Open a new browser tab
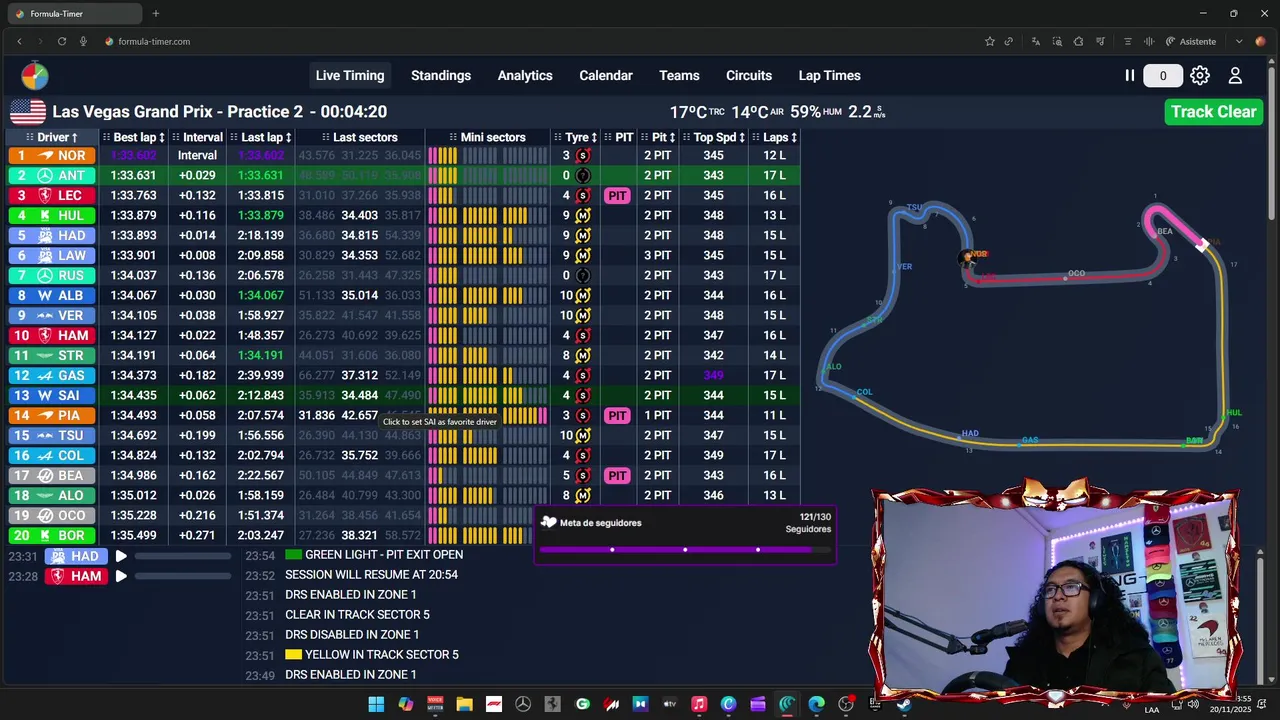1280x720 pixels. 156,14
